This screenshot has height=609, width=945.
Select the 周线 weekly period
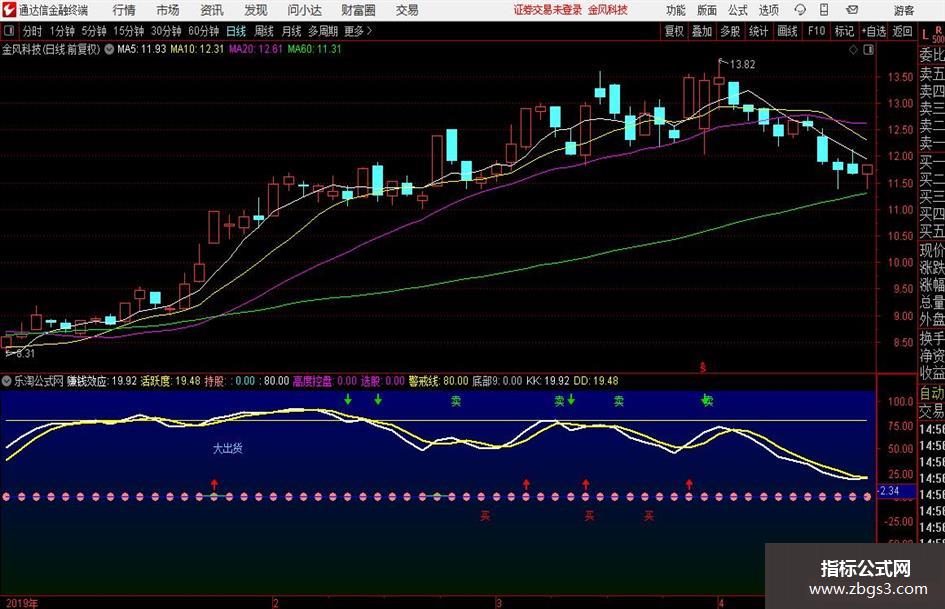264,31
